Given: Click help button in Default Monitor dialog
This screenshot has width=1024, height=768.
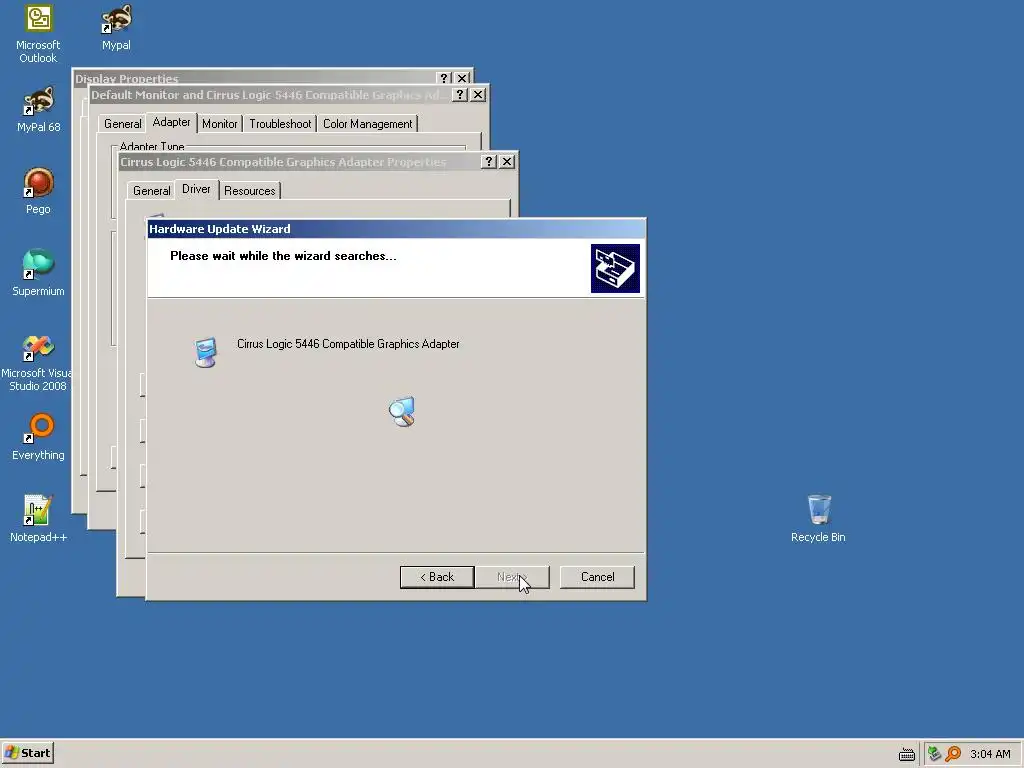Looking at the screenshot, I should 460,95.
